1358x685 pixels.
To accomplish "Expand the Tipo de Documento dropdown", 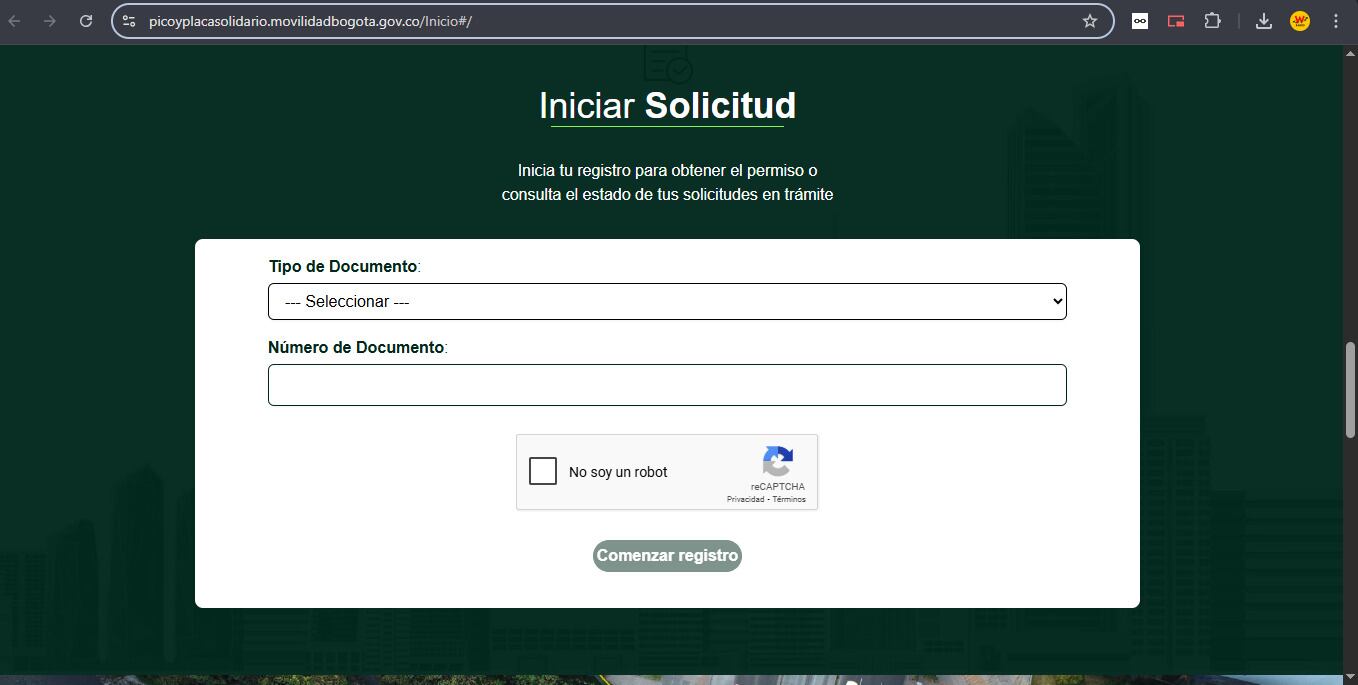I will (x=667, y=302).
